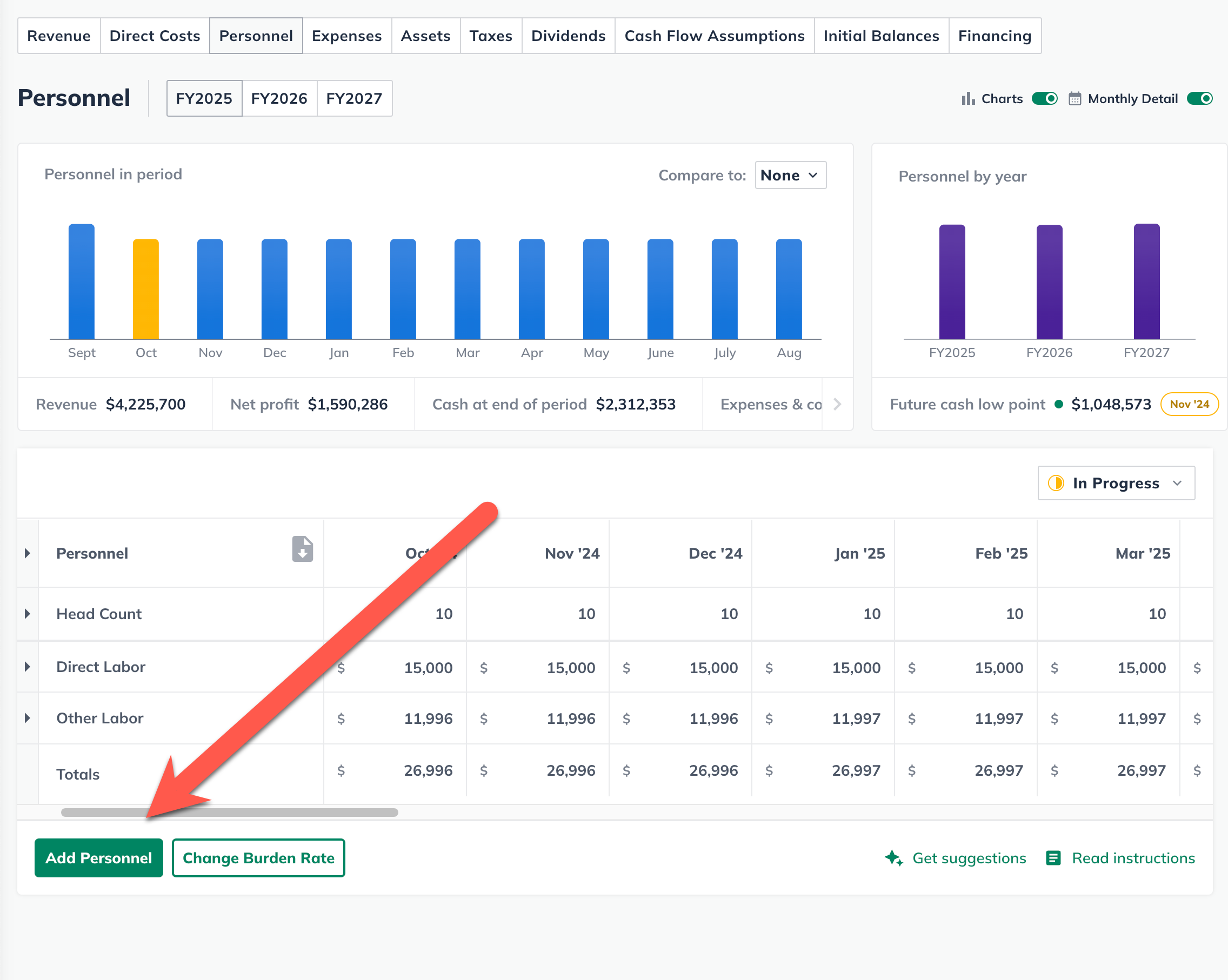Click the Other Labor Jan '25 value 11,997
Image resolution: width=1228 pixels, height=980 pixels.
[x=856, y=719]
